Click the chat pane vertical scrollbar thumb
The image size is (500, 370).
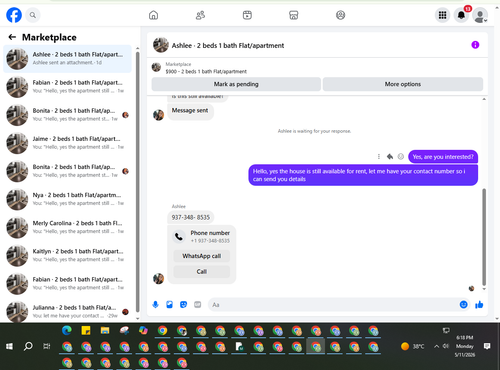(484, 237)
